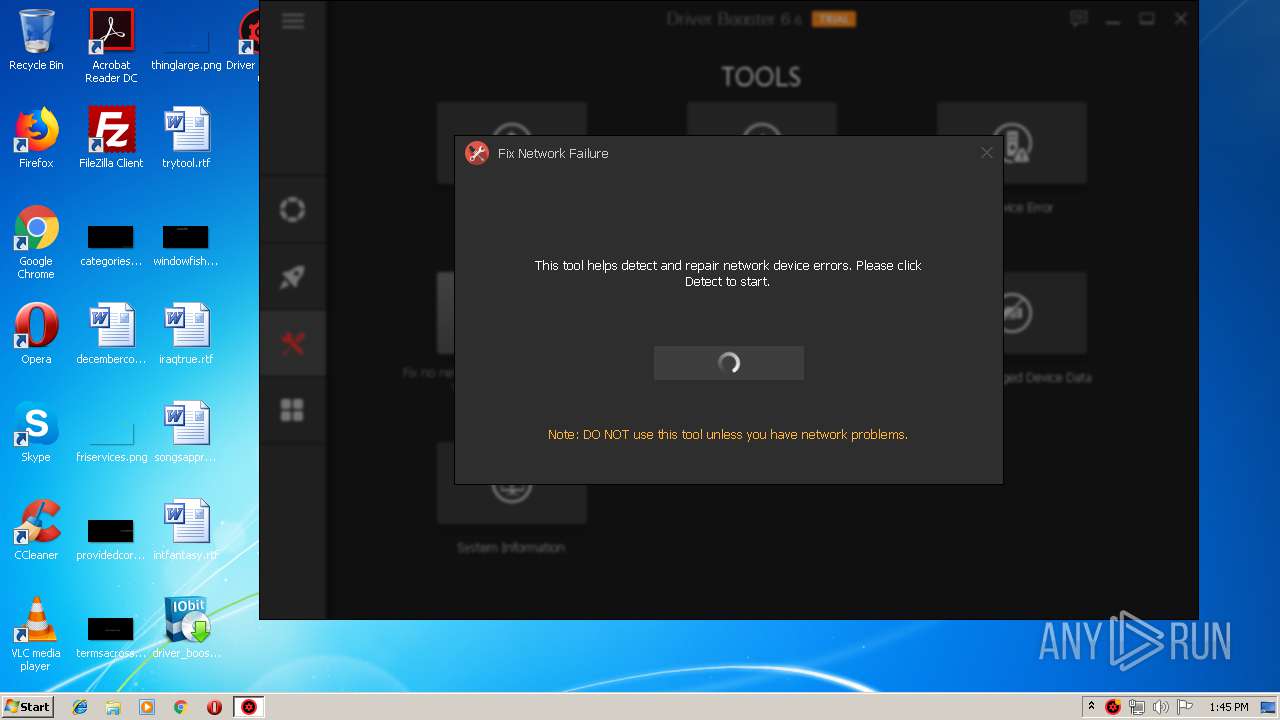
Task: Open Driver Booster action center grid icon
Action: coord(292,410)
